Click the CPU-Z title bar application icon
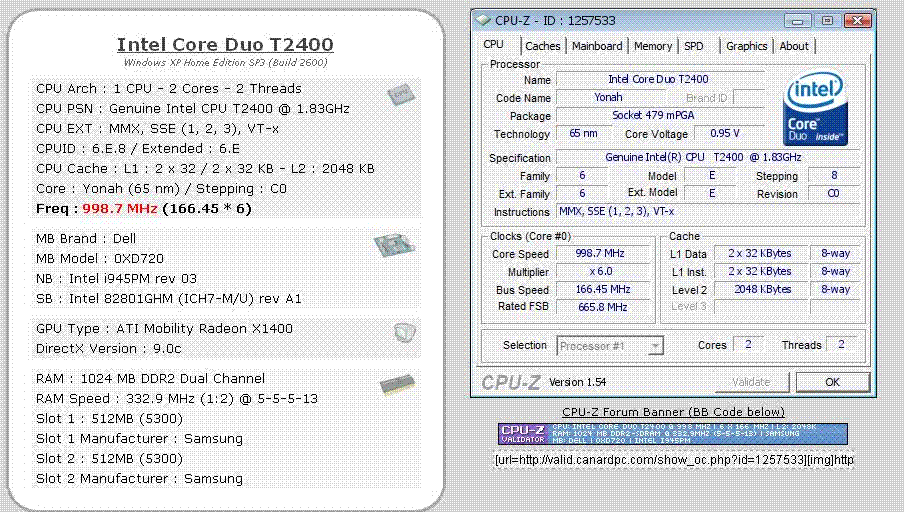Screen dimensions: 907x514 point(484,20)
